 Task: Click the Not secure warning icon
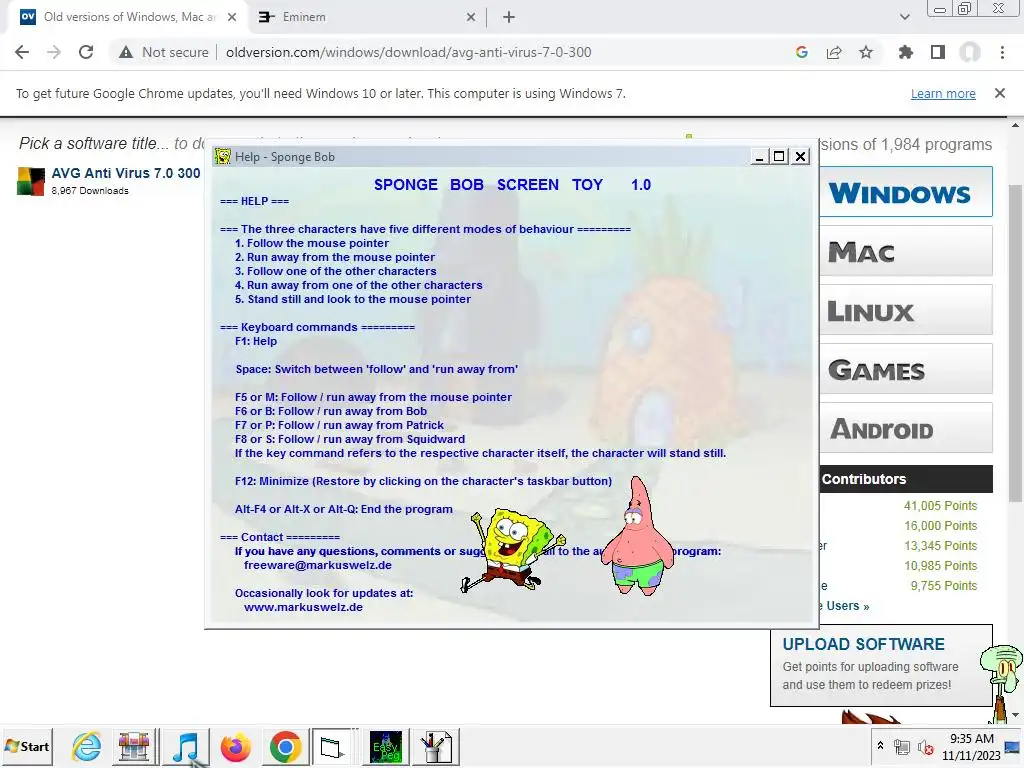(126, 52)
